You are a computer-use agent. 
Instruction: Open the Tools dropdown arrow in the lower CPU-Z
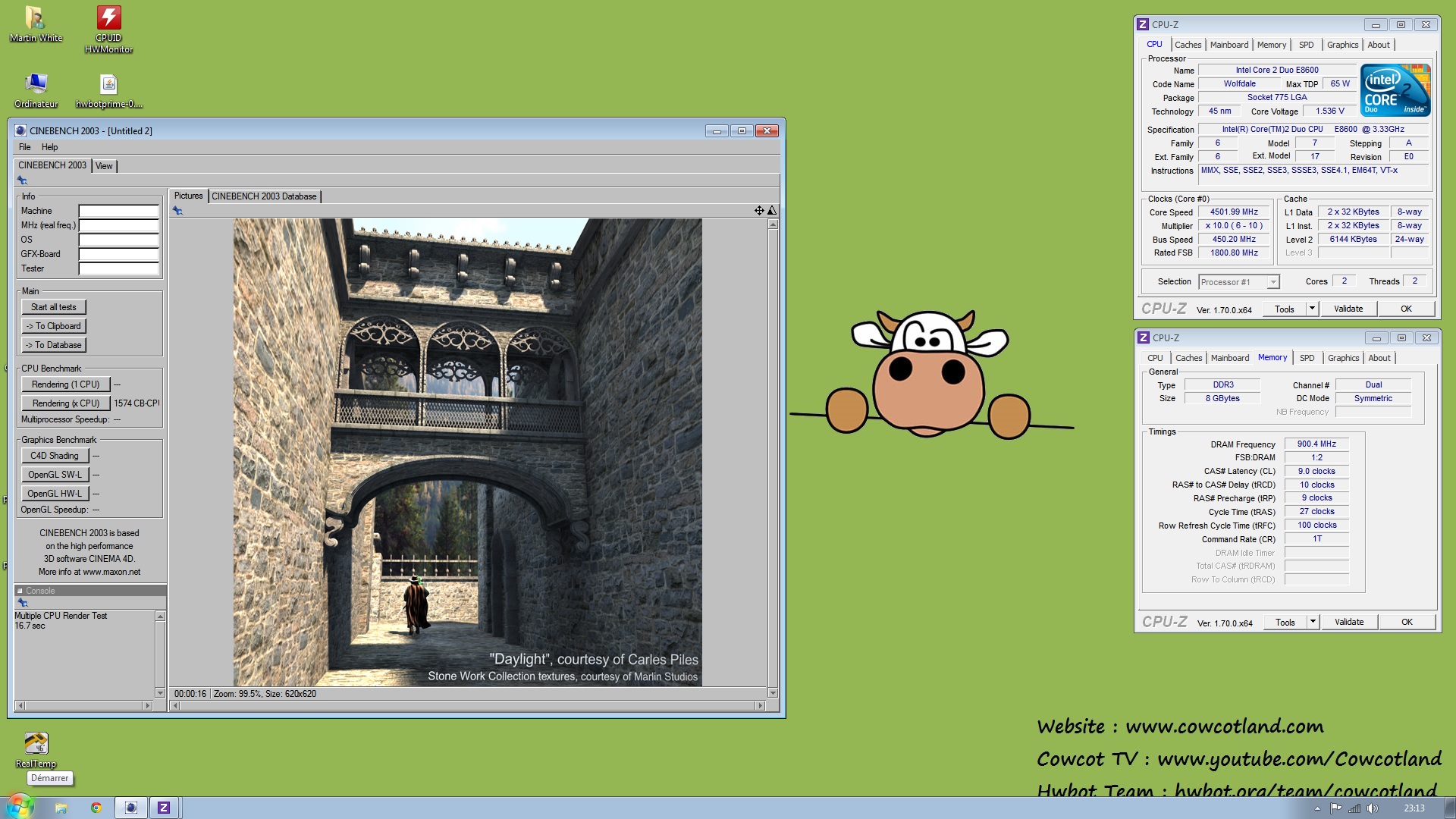click(1313, 622)
